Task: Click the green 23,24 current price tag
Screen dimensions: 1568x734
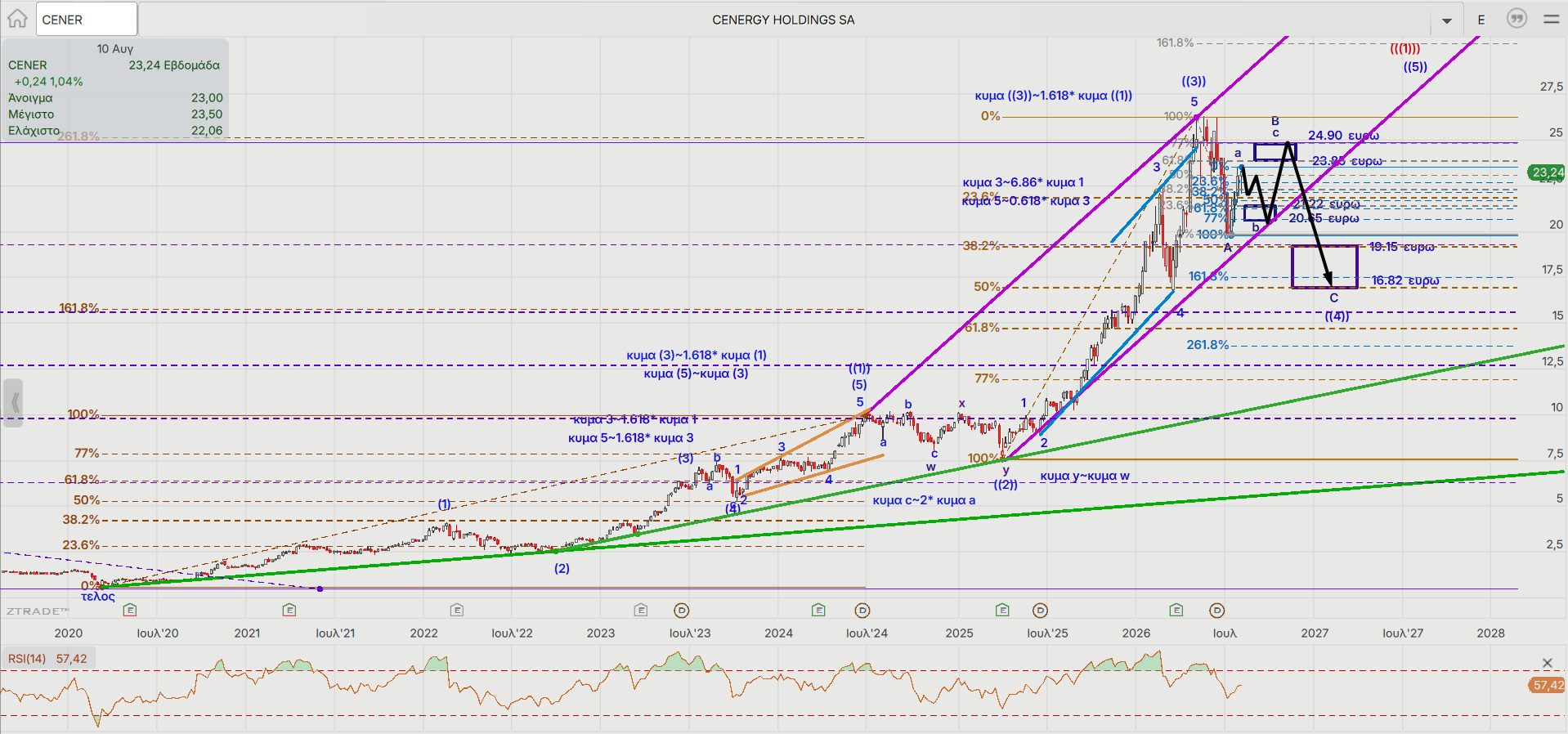Action: click(x=1548, y=172)
